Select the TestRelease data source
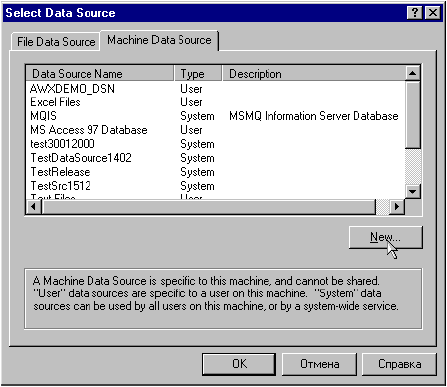Screen dimensions: 447x387 pos(60,172)
